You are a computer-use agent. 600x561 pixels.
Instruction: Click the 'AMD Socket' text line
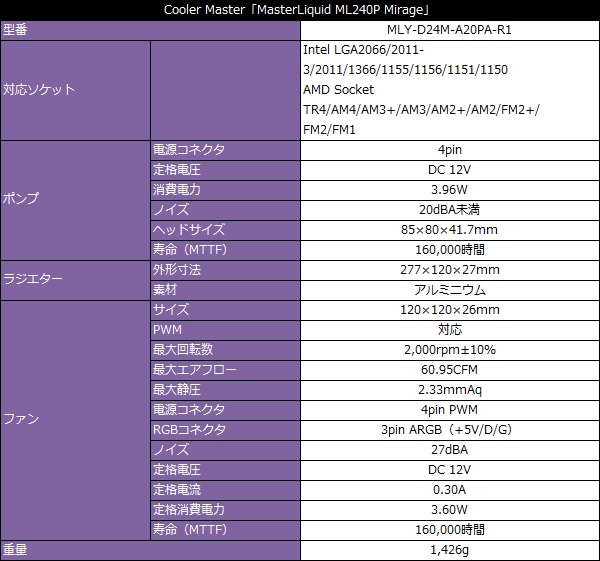pos(338,90)
